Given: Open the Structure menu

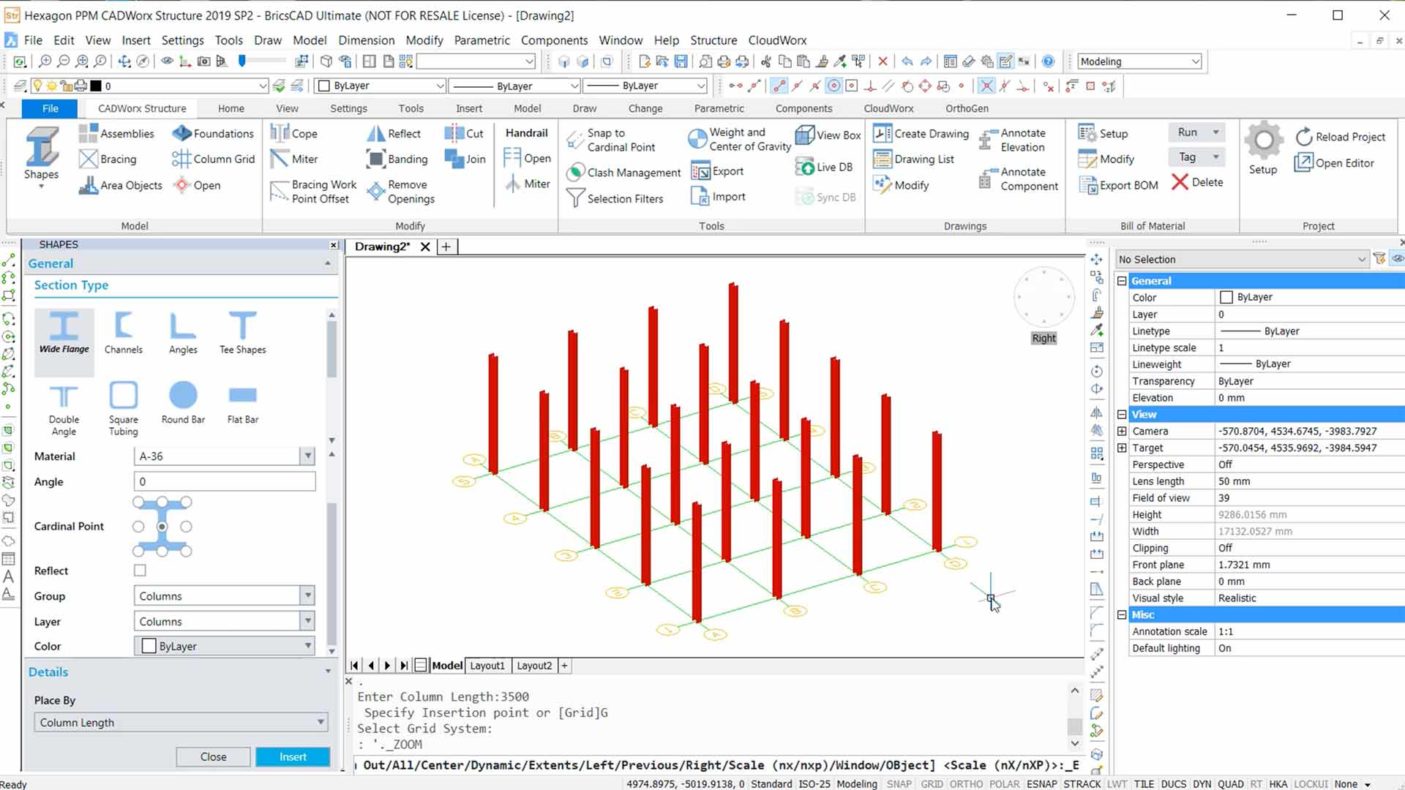Looking at the screenshot, I should (x=714, y=40).
